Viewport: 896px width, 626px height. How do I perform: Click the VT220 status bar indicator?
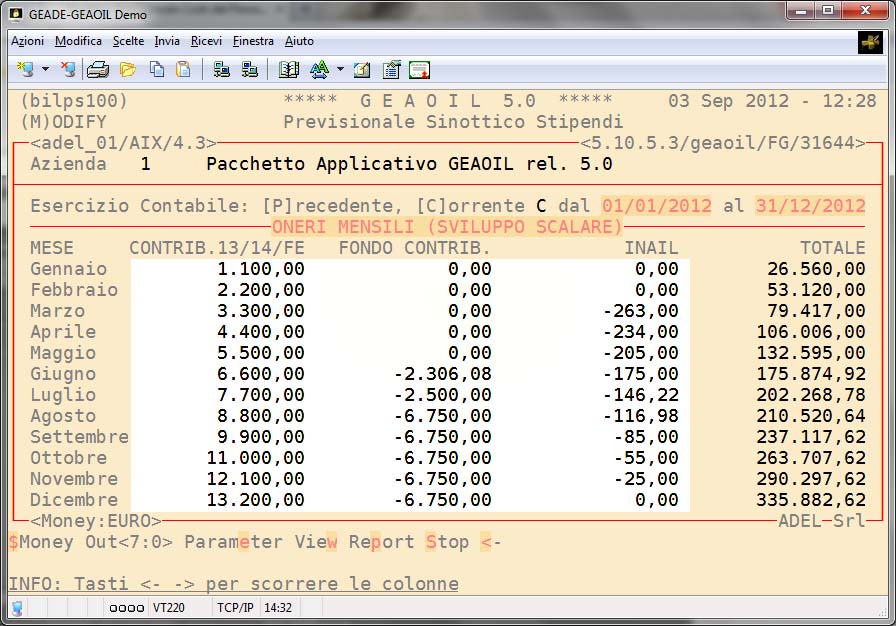coord(168,608)
